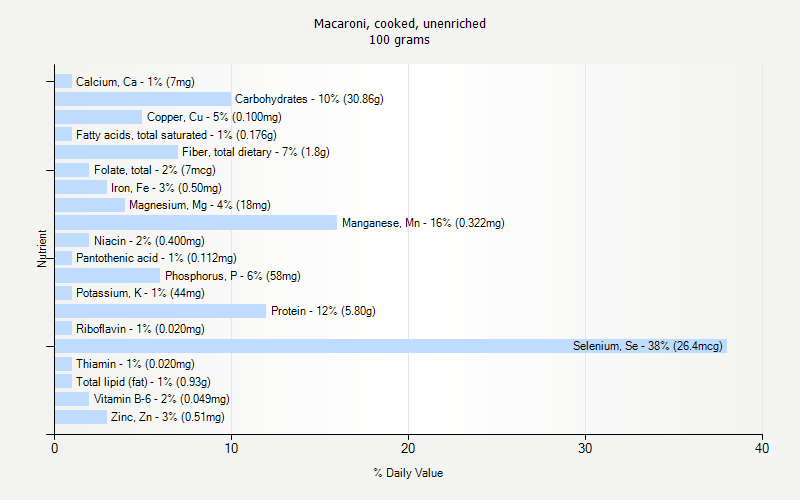Select the Carbohydrates - 10% (30.86g) label
This screenshot has height=500, width=800.
pyautogui.click(x=309, y=99)
